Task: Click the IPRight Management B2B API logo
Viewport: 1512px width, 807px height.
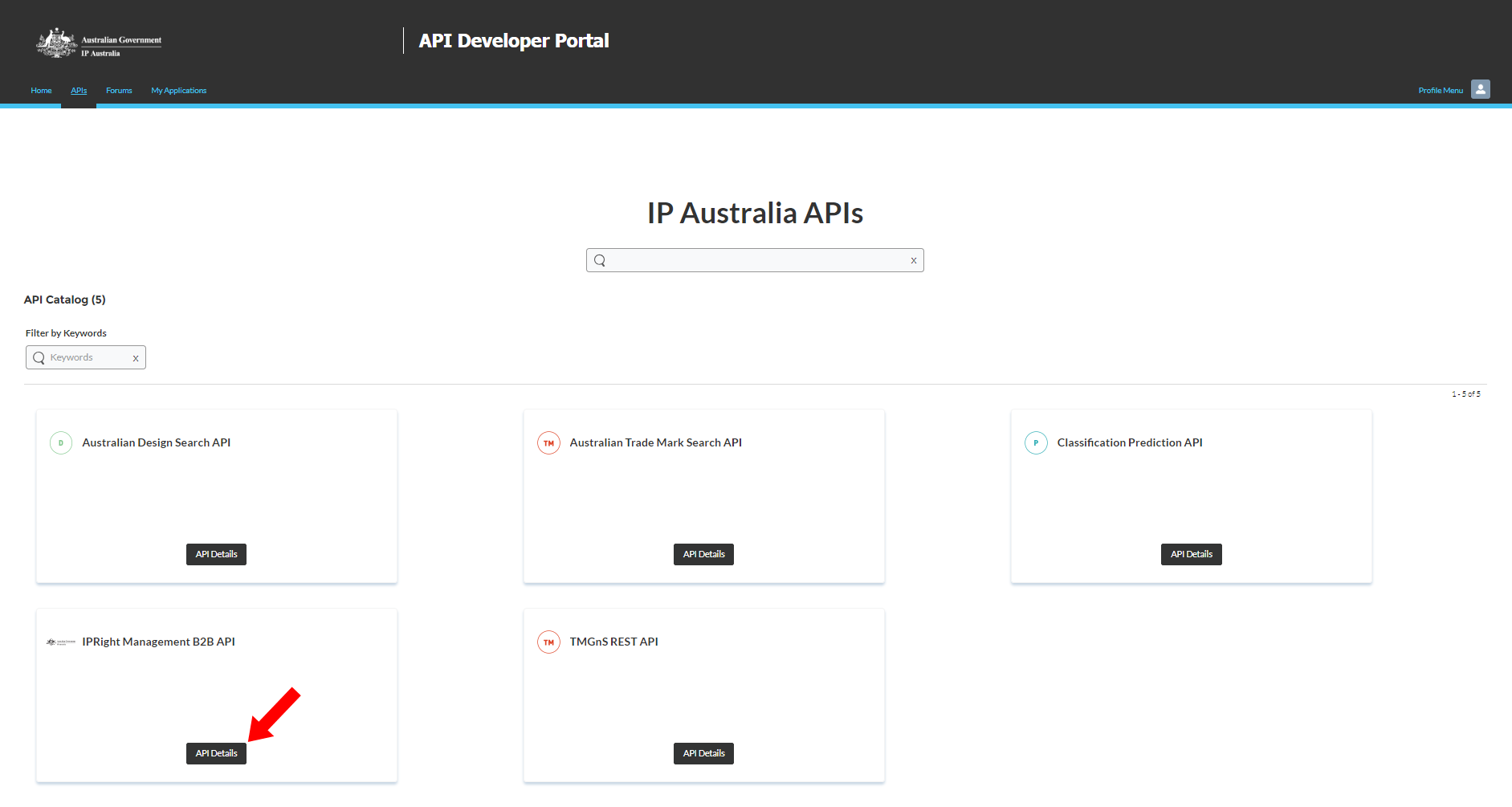Action: pos(61,642)
